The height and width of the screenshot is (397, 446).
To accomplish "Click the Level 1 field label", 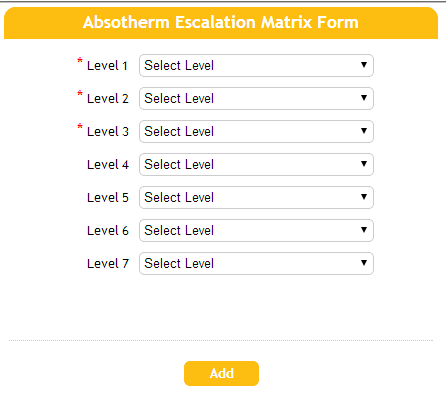I will [107, 66].
